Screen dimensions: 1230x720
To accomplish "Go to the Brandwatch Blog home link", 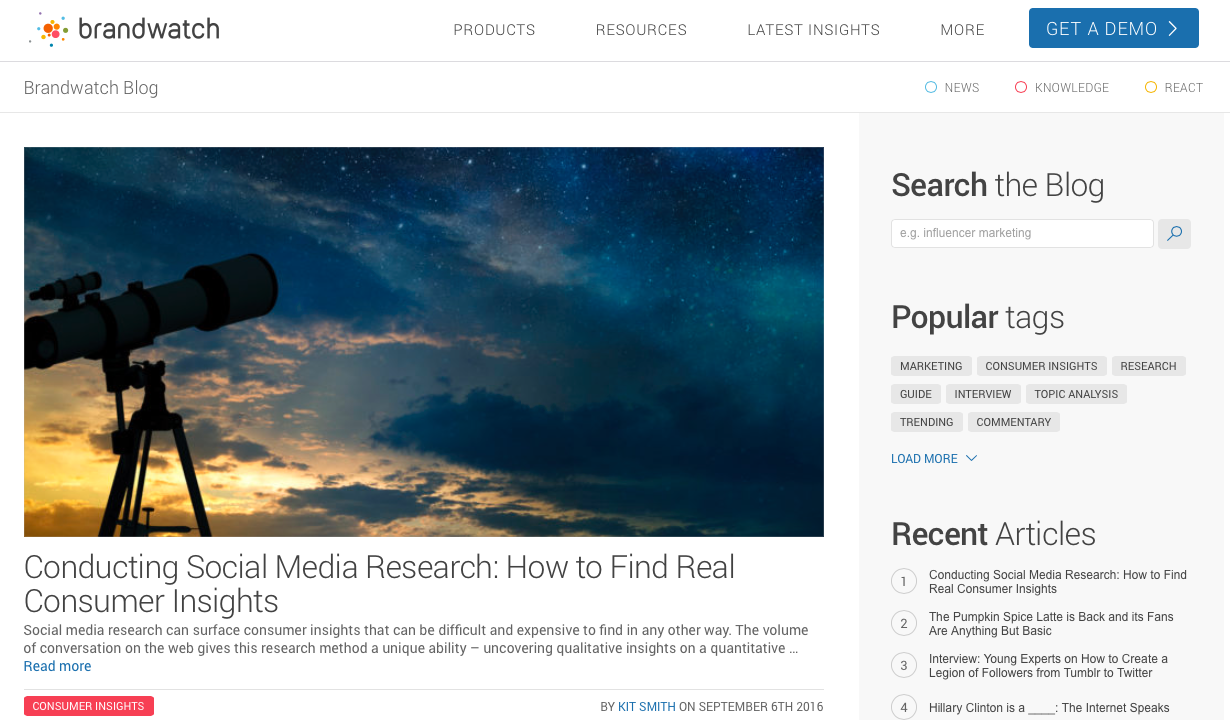I will [x=91, y=87].
